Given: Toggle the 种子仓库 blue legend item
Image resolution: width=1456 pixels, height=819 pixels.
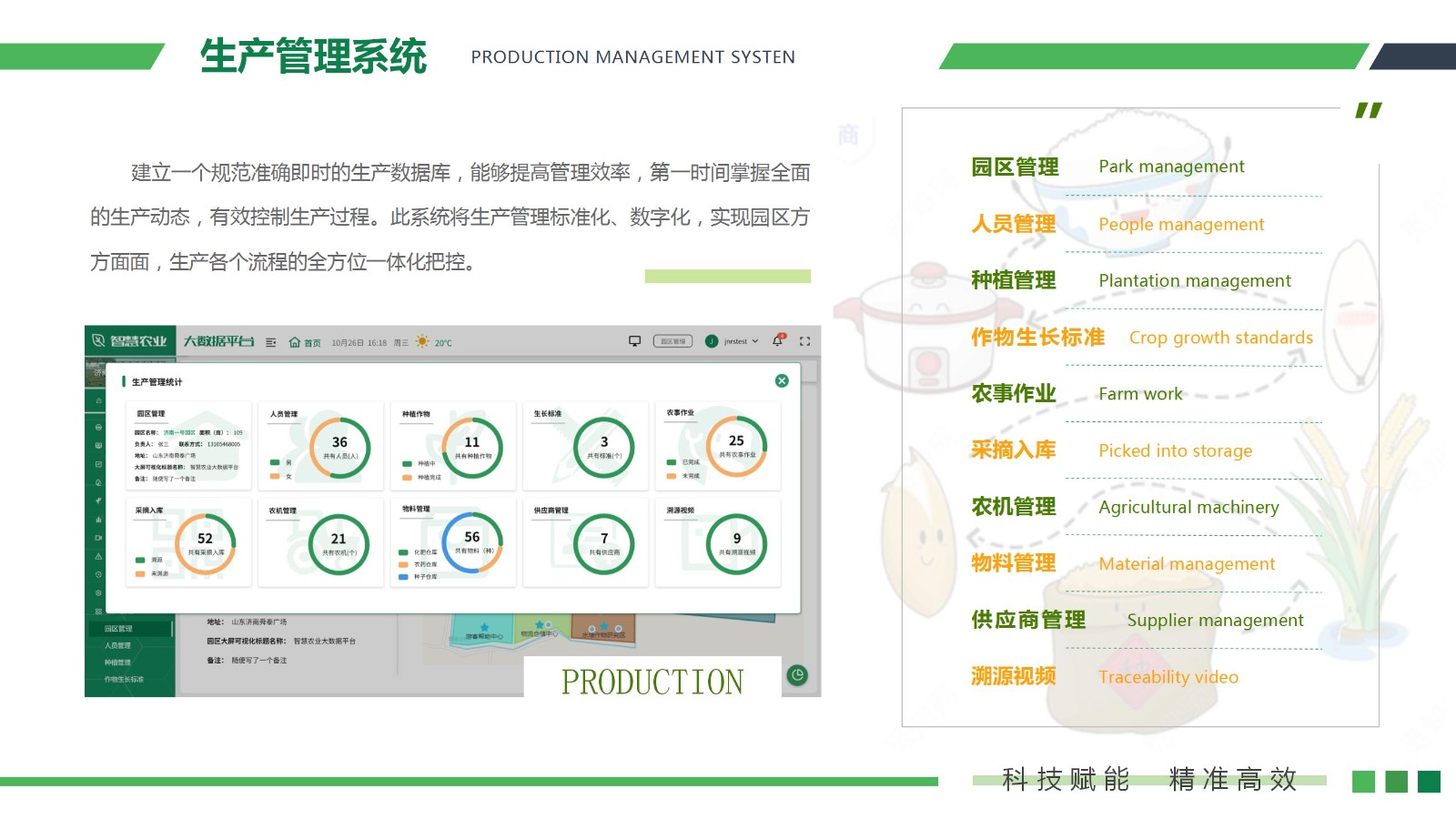Looking at the screenshot, I should click(418, 577).
